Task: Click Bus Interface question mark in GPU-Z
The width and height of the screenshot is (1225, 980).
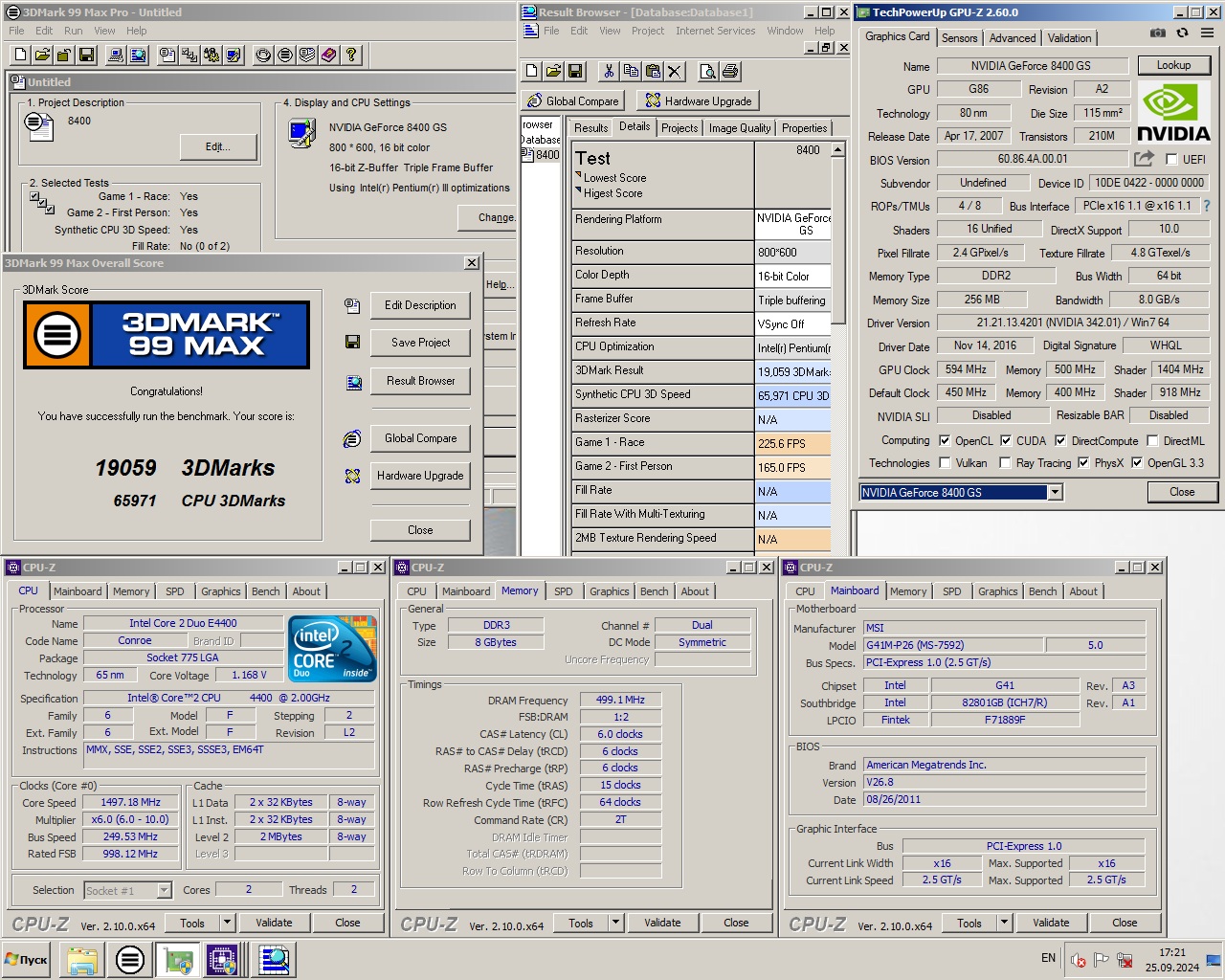Action: click(x=1207, y=206)
